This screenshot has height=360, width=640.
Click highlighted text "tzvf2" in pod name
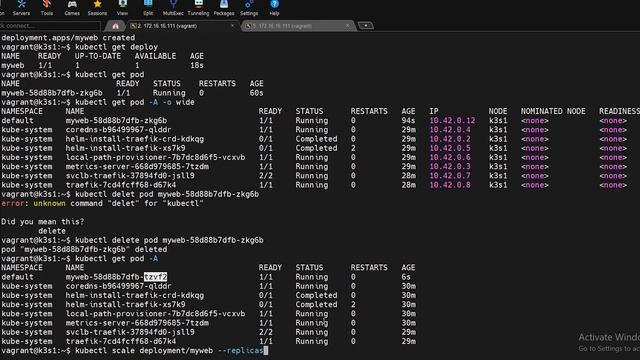(156, 277)
